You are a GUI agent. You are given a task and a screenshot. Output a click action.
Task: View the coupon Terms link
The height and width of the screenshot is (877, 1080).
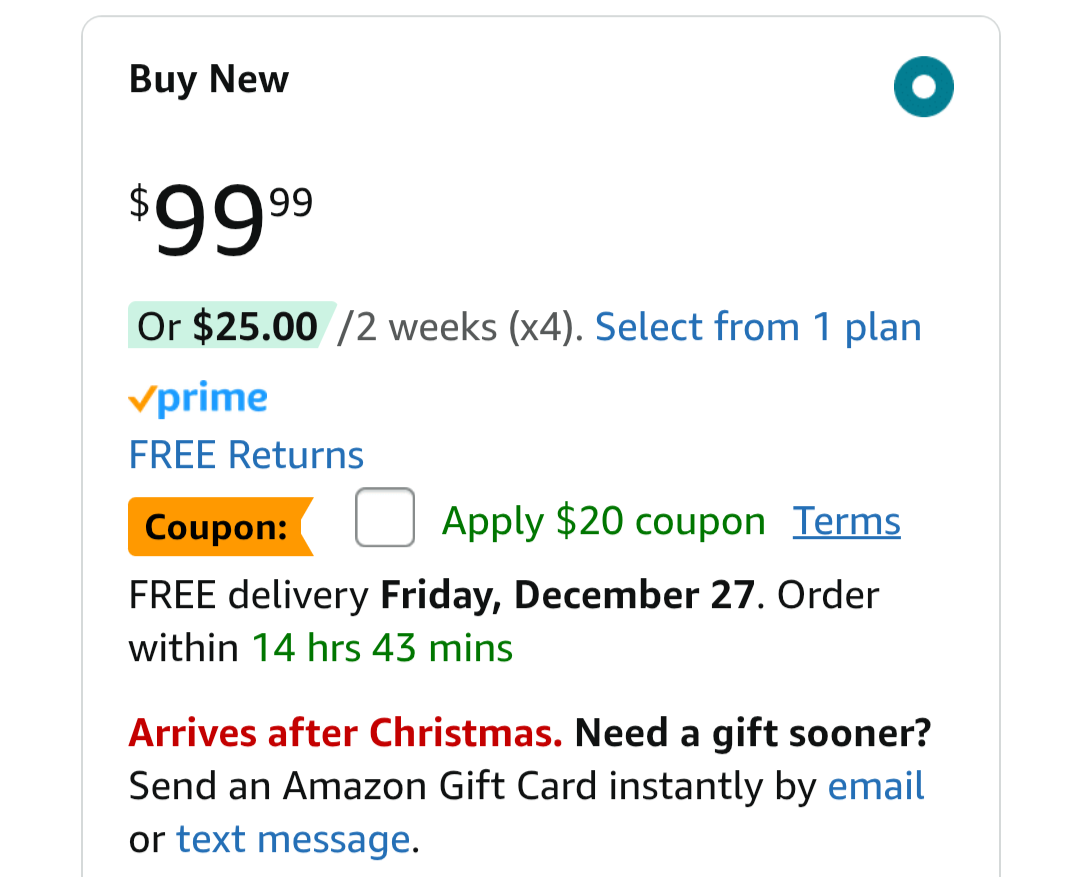(x=846, y=521)
